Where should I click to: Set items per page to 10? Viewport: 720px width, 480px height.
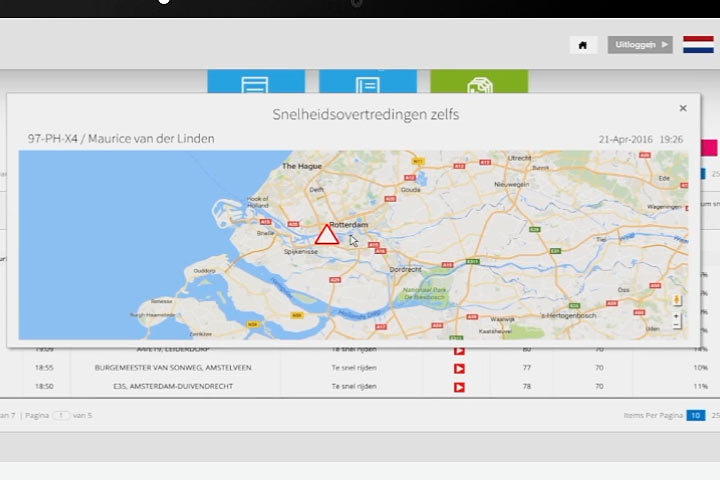pos(695,415)
